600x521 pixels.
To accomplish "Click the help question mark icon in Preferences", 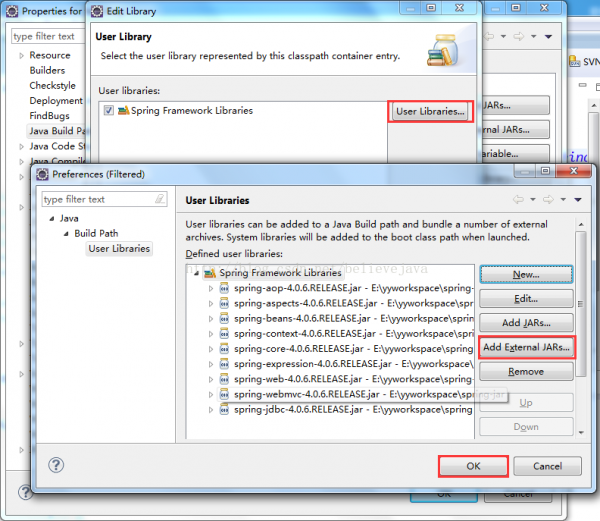I will pyautogui.click(x=56, y=465).
